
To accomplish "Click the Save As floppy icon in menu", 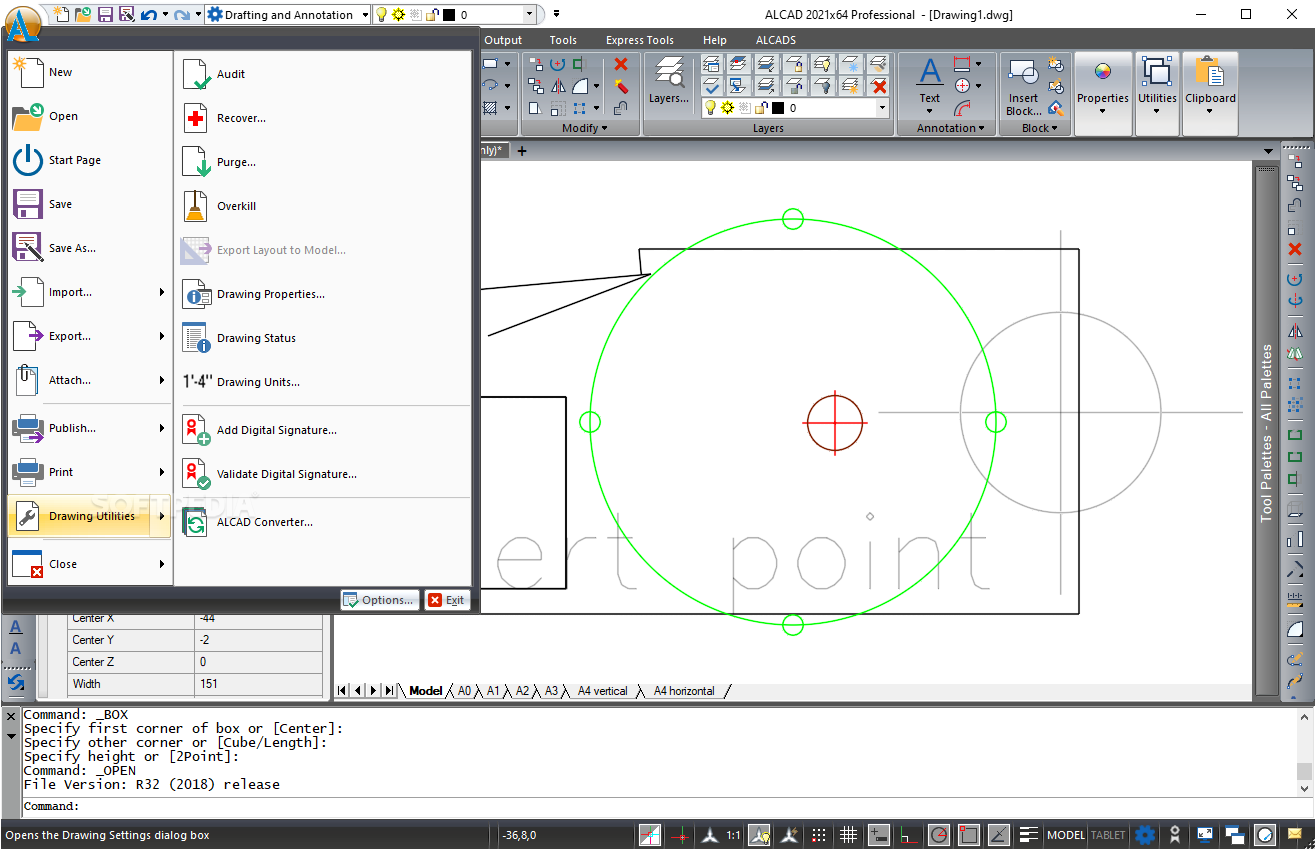I will (28, 248).
